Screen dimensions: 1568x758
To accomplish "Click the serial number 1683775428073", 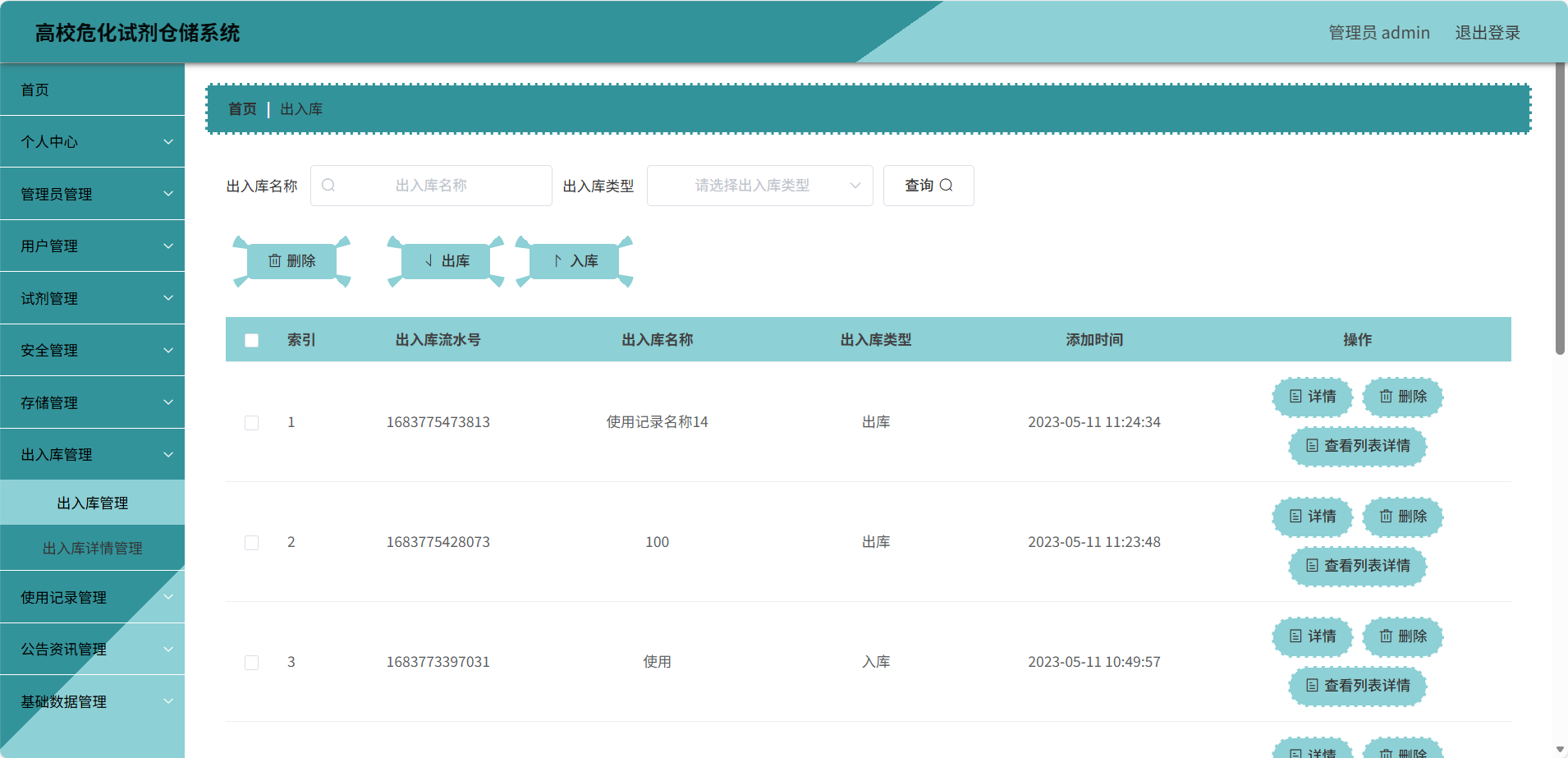I will point(438,542).
